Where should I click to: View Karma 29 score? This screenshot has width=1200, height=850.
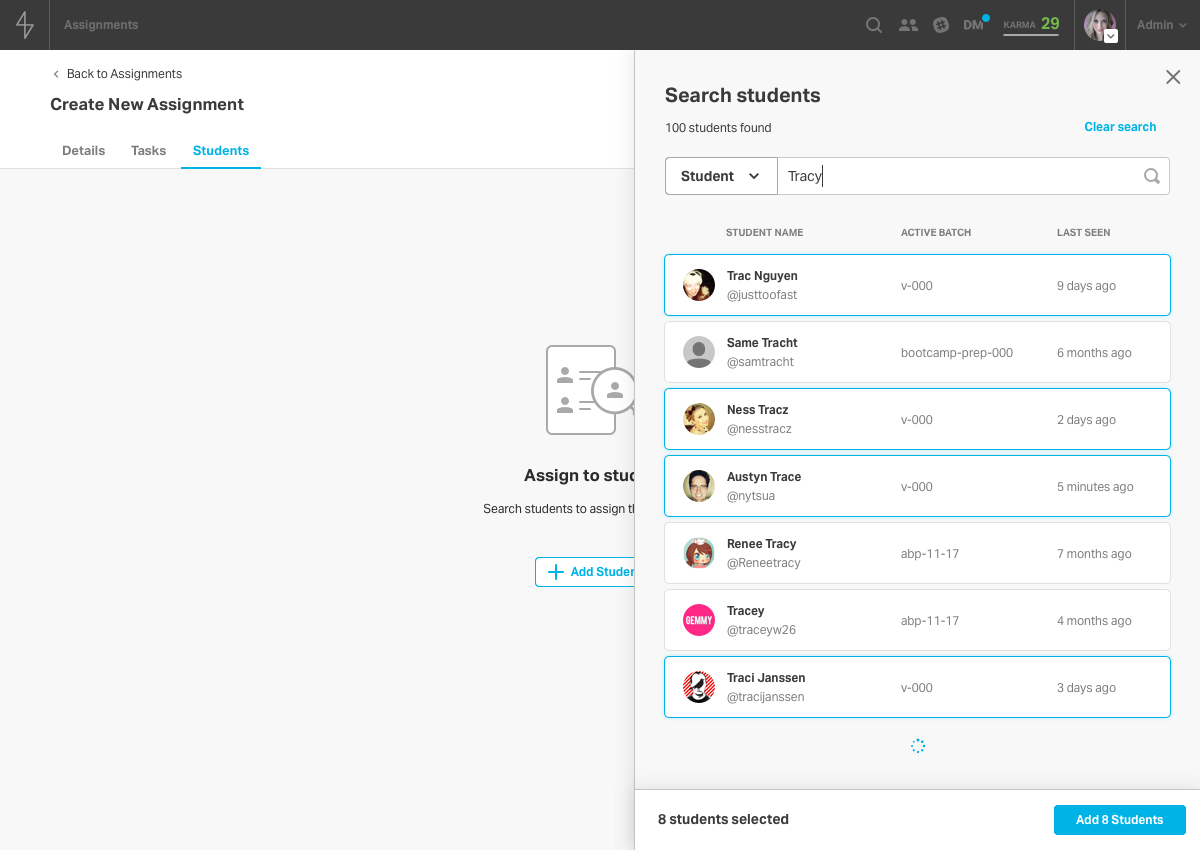[1031, 24]
